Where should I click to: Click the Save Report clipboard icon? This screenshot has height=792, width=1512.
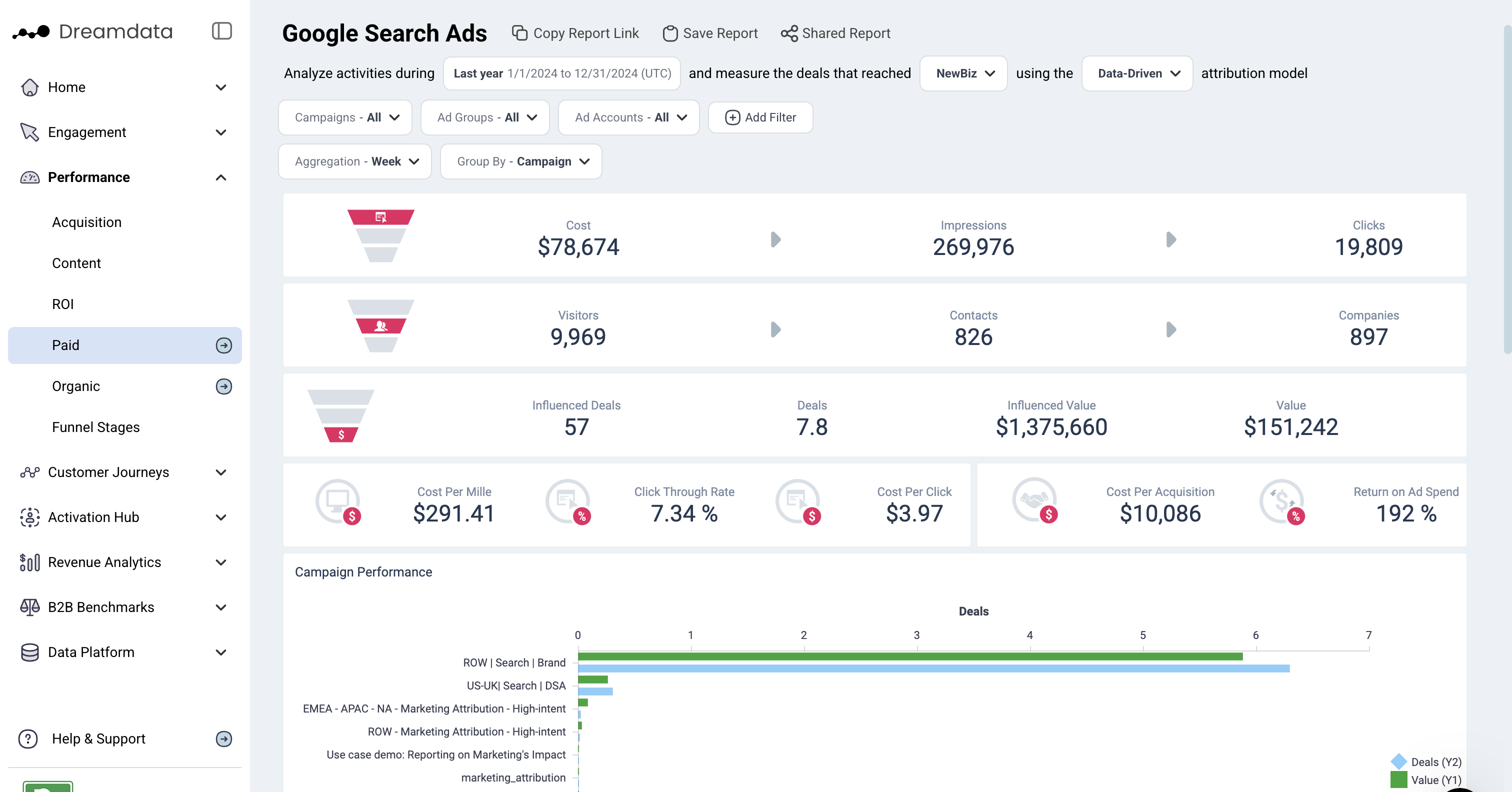[x=669, y=33]
